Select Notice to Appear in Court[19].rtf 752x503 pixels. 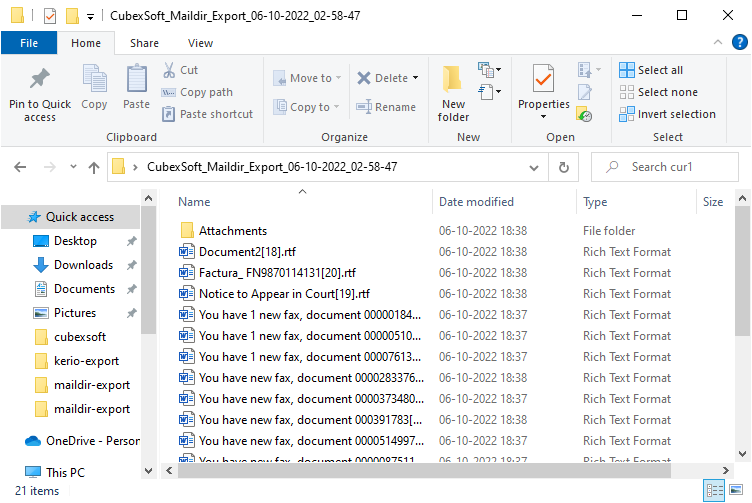pyautogui.click(x=284, y=294)
